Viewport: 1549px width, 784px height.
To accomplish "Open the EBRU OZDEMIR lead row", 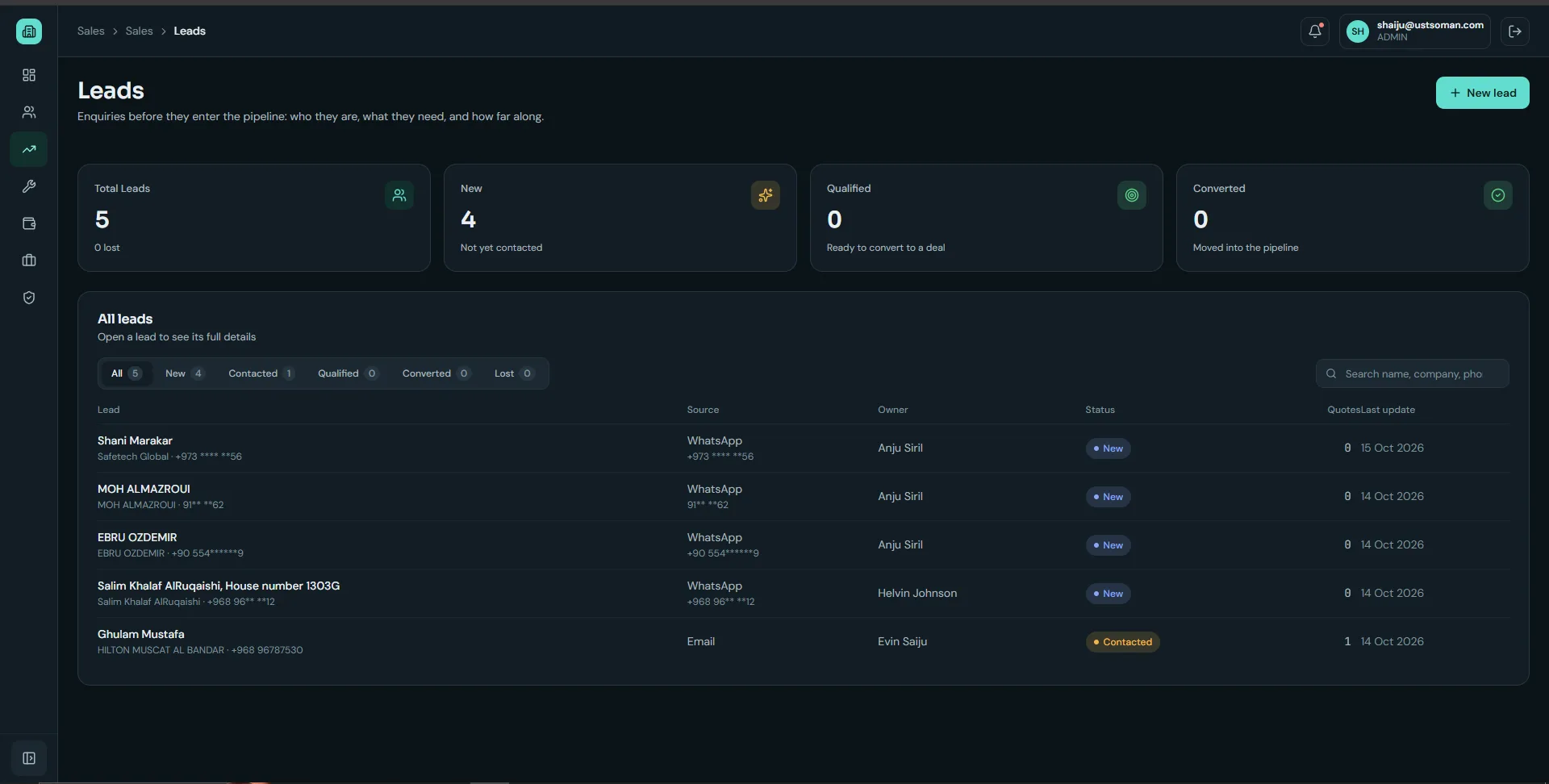I will [803, 545].
